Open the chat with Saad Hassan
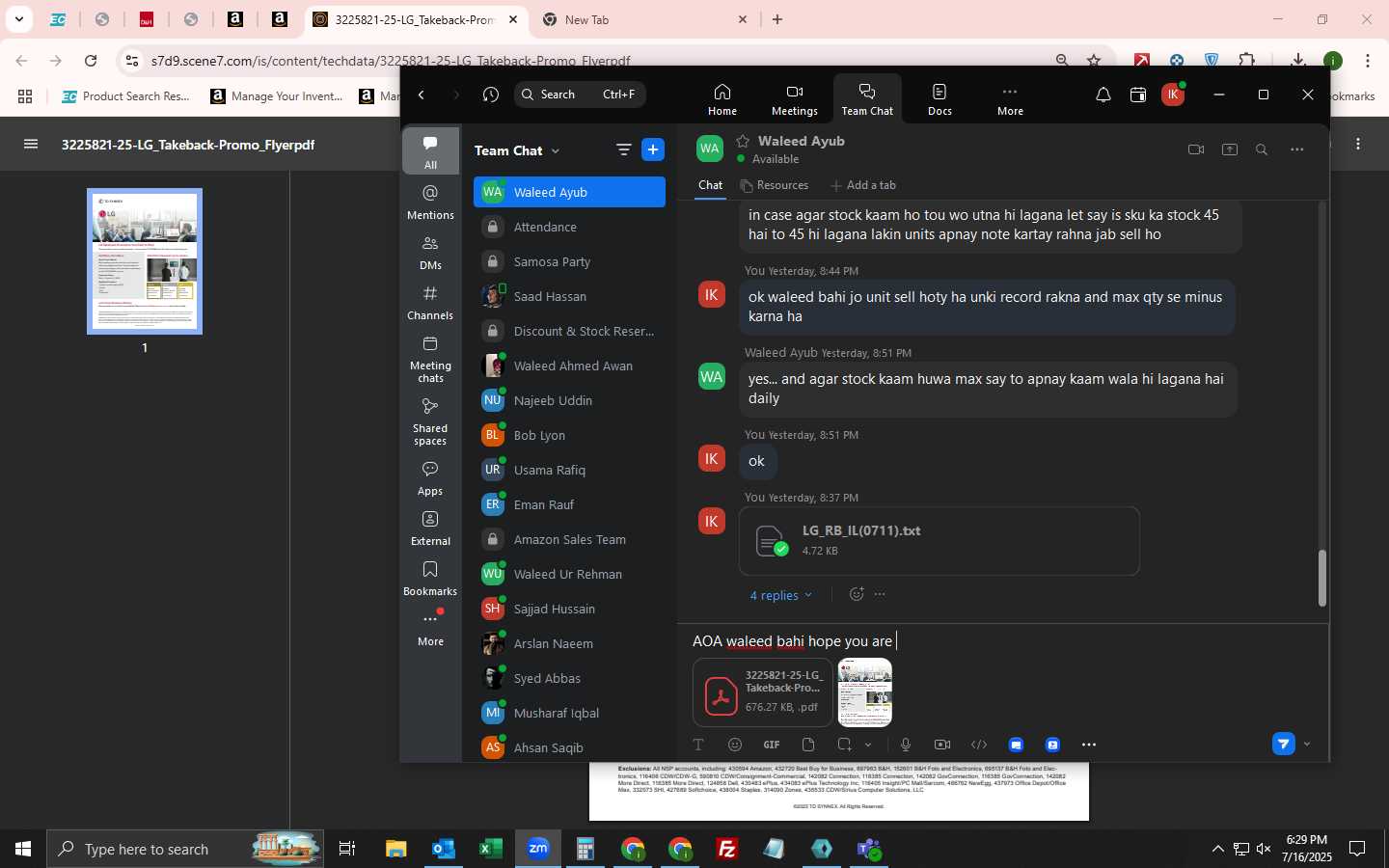Image resolution: width=1389 pixels, height=868 pixels. click(569, 296)
